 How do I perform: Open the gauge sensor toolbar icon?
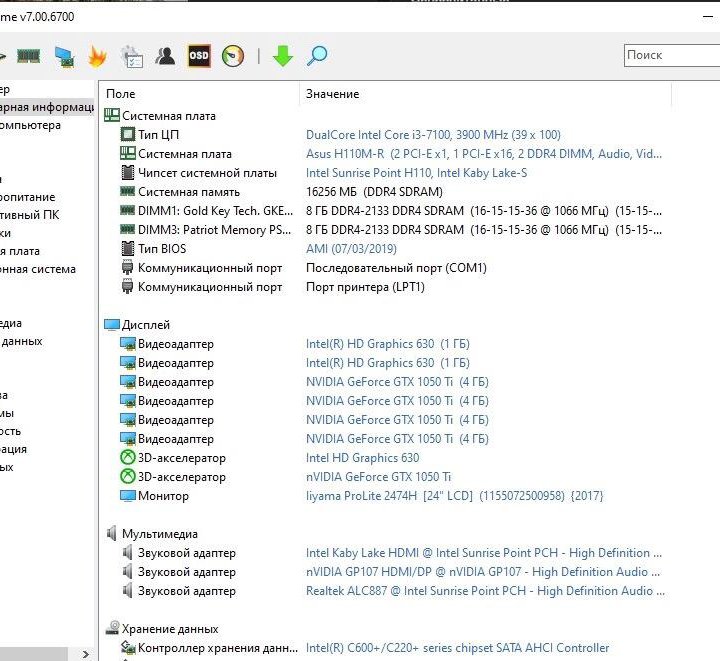click(x=233, y=56)
